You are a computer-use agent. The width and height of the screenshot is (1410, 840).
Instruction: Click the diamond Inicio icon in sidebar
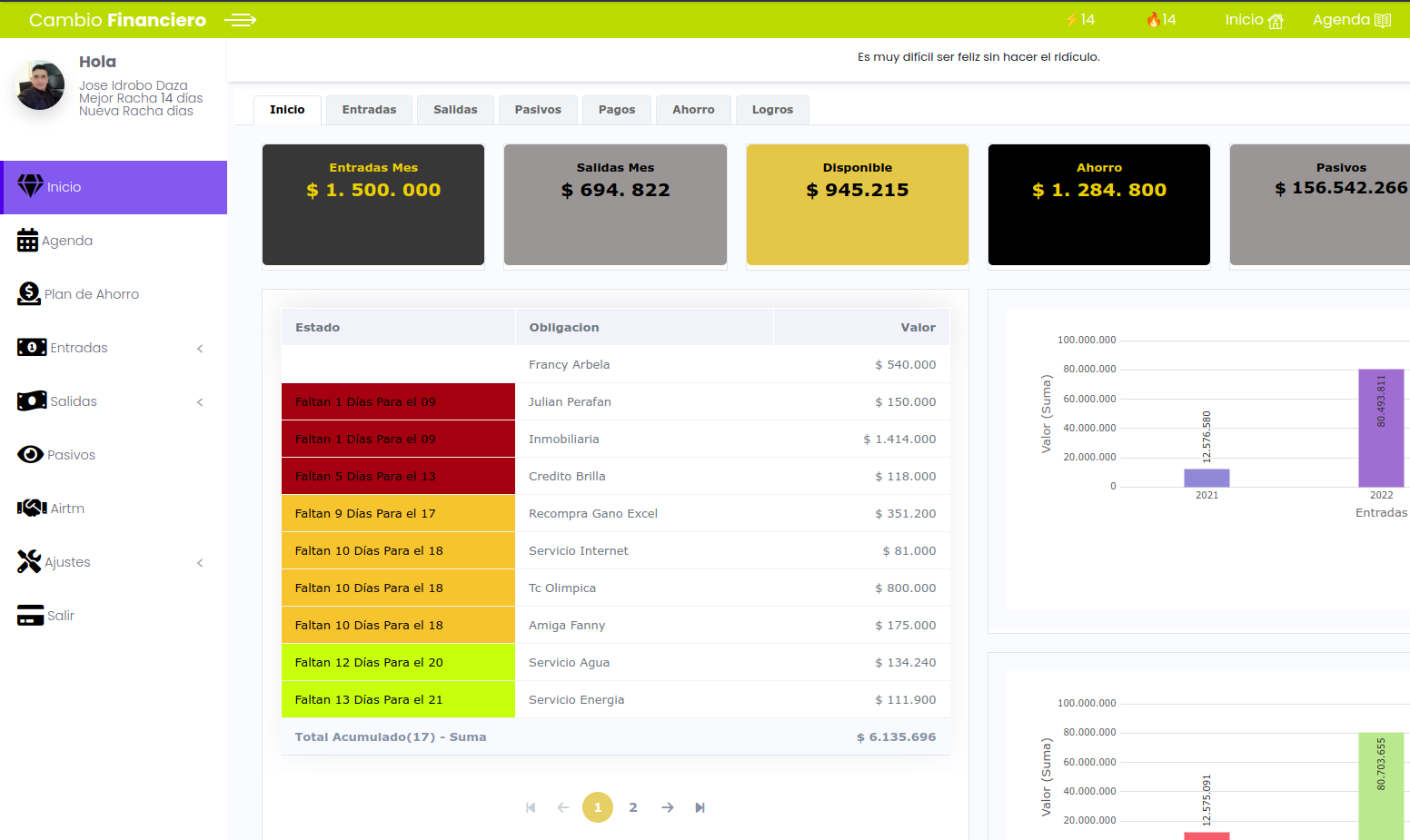coord(30,186)
